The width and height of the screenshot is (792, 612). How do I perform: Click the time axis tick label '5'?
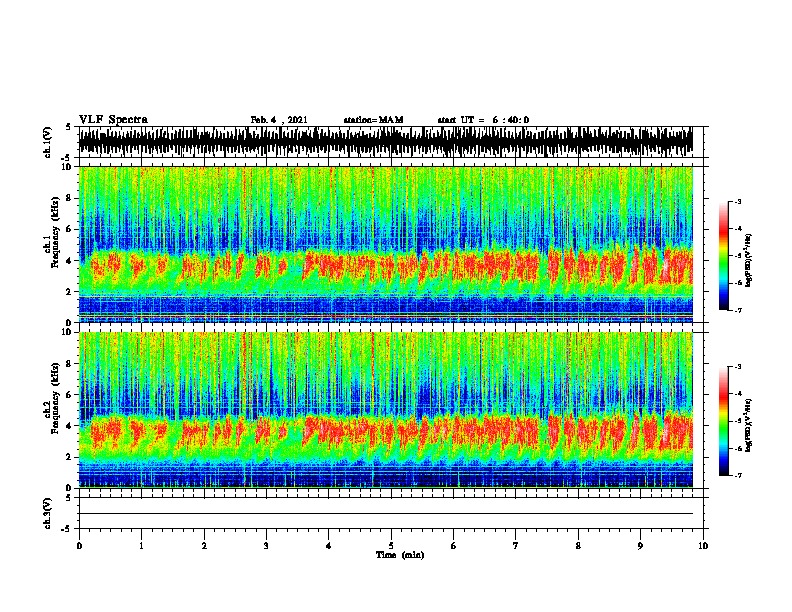(x=391, y=546)
